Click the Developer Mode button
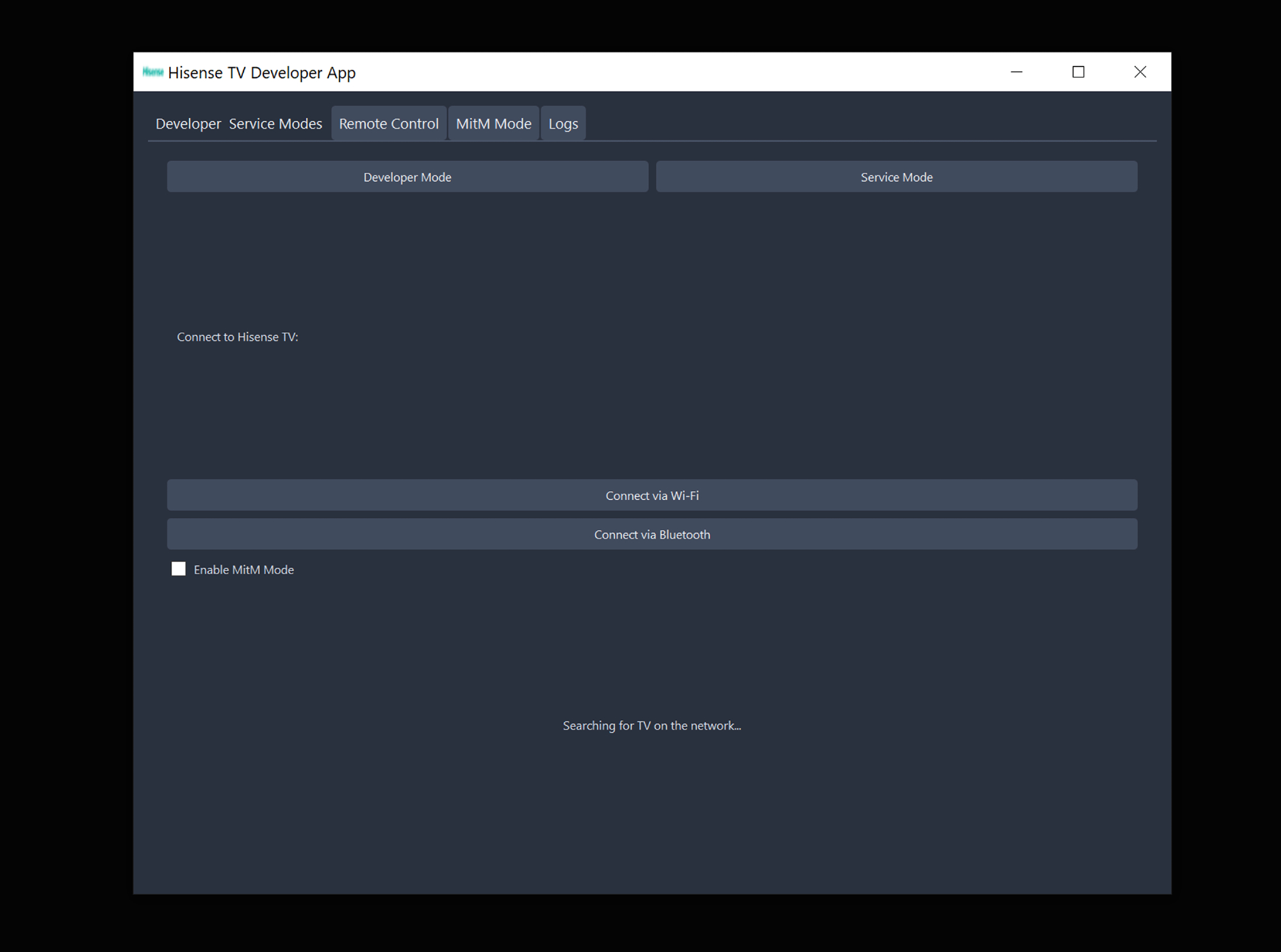Viewport: 1281px width, 952px height. pos(407,177)
